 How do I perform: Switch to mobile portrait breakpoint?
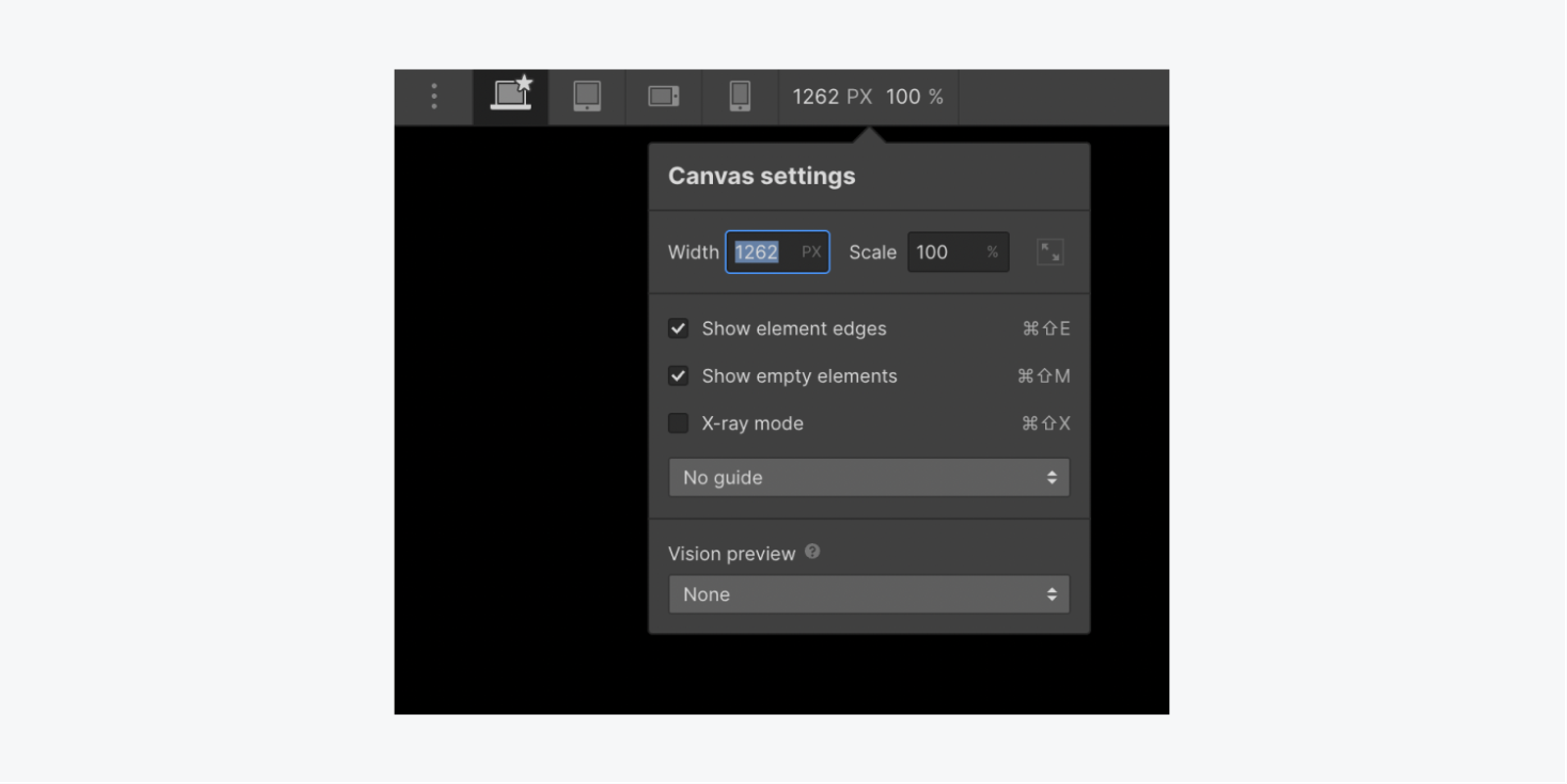[x=739, y=96]
